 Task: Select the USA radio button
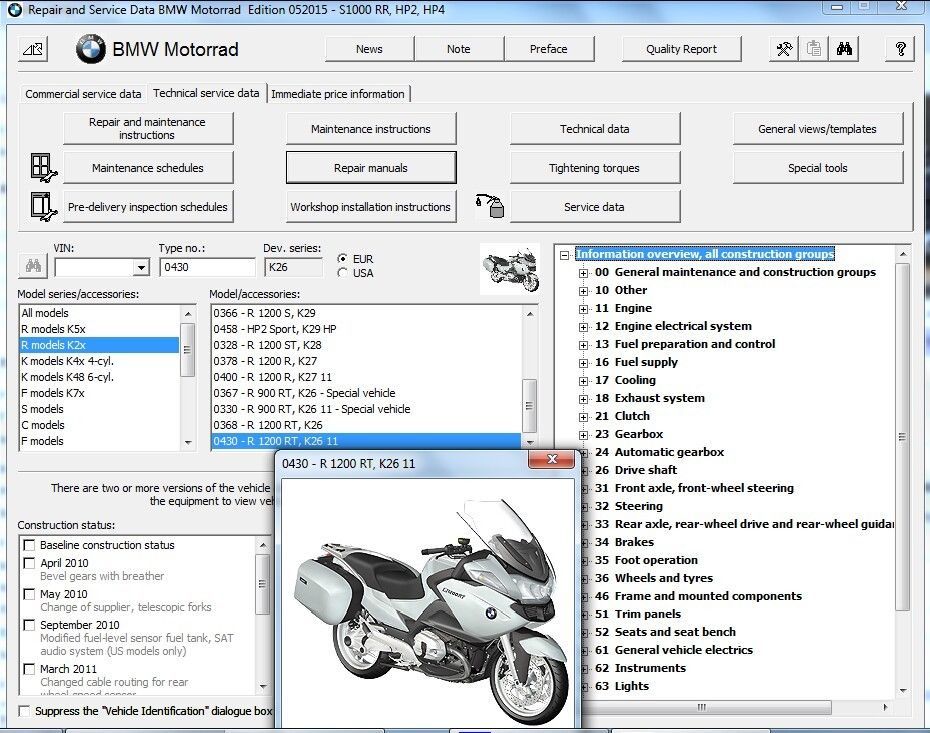pyautogui.click(x=342, y=273)
